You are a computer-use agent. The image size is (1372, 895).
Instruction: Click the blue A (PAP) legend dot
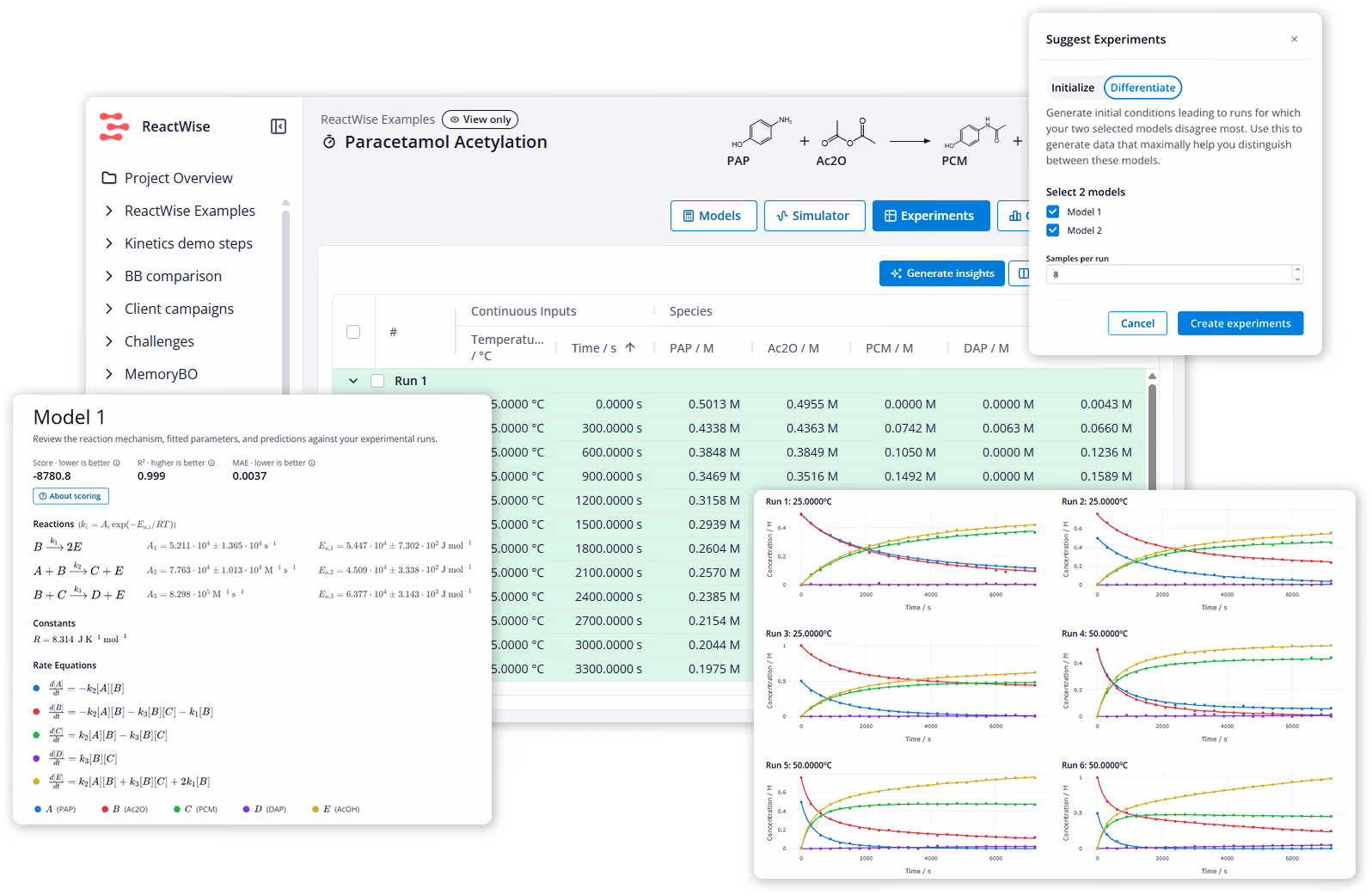pyautogui.click(x=38, y=809)
